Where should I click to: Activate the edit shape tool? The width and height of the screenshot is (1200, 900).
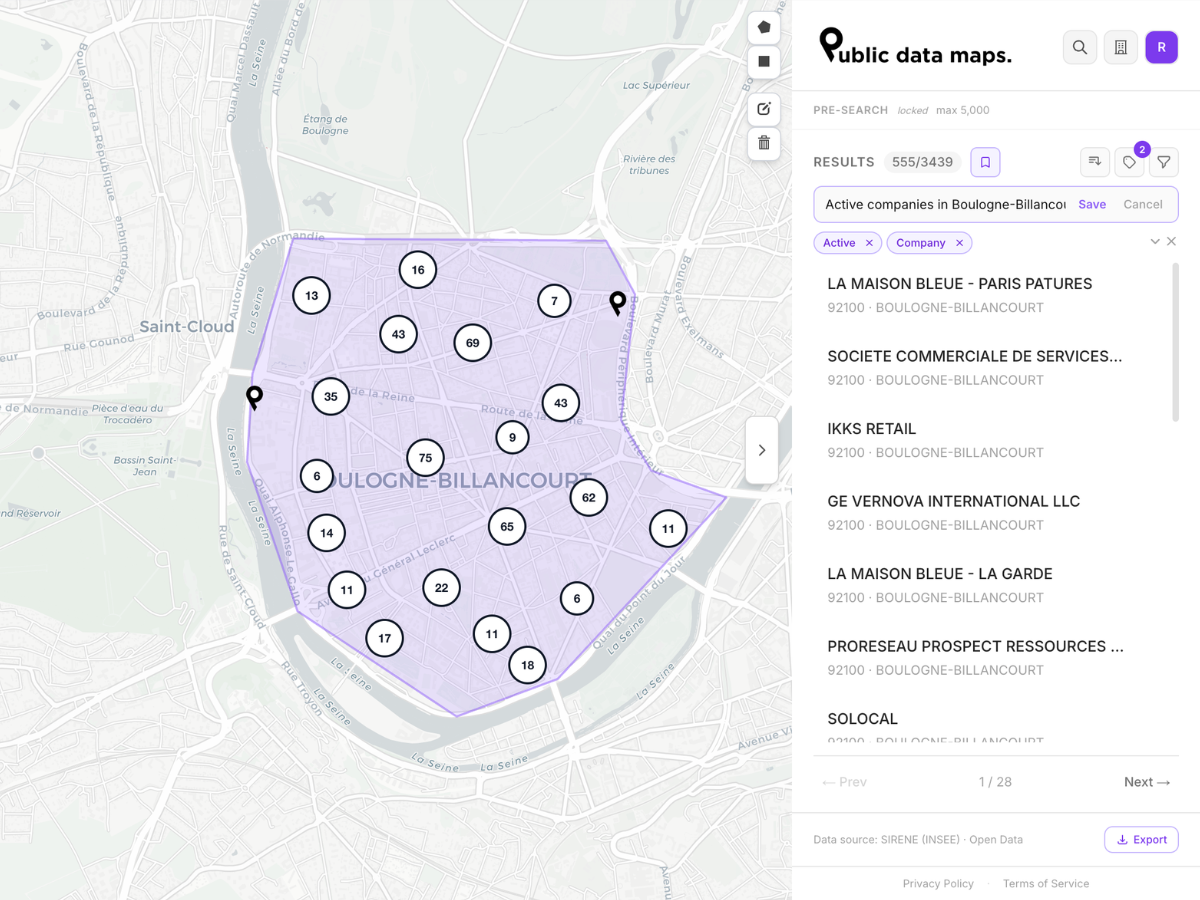point(764,109)
